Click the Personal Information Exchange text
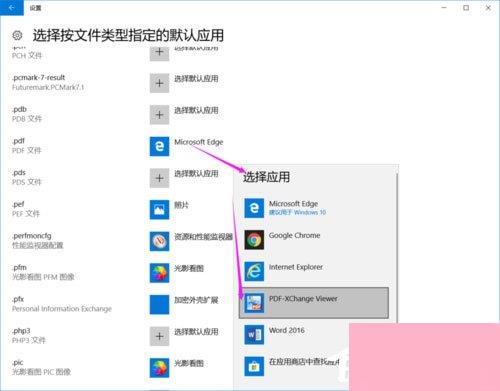Screen dimensions: 500x391 (x=62, y=309)
